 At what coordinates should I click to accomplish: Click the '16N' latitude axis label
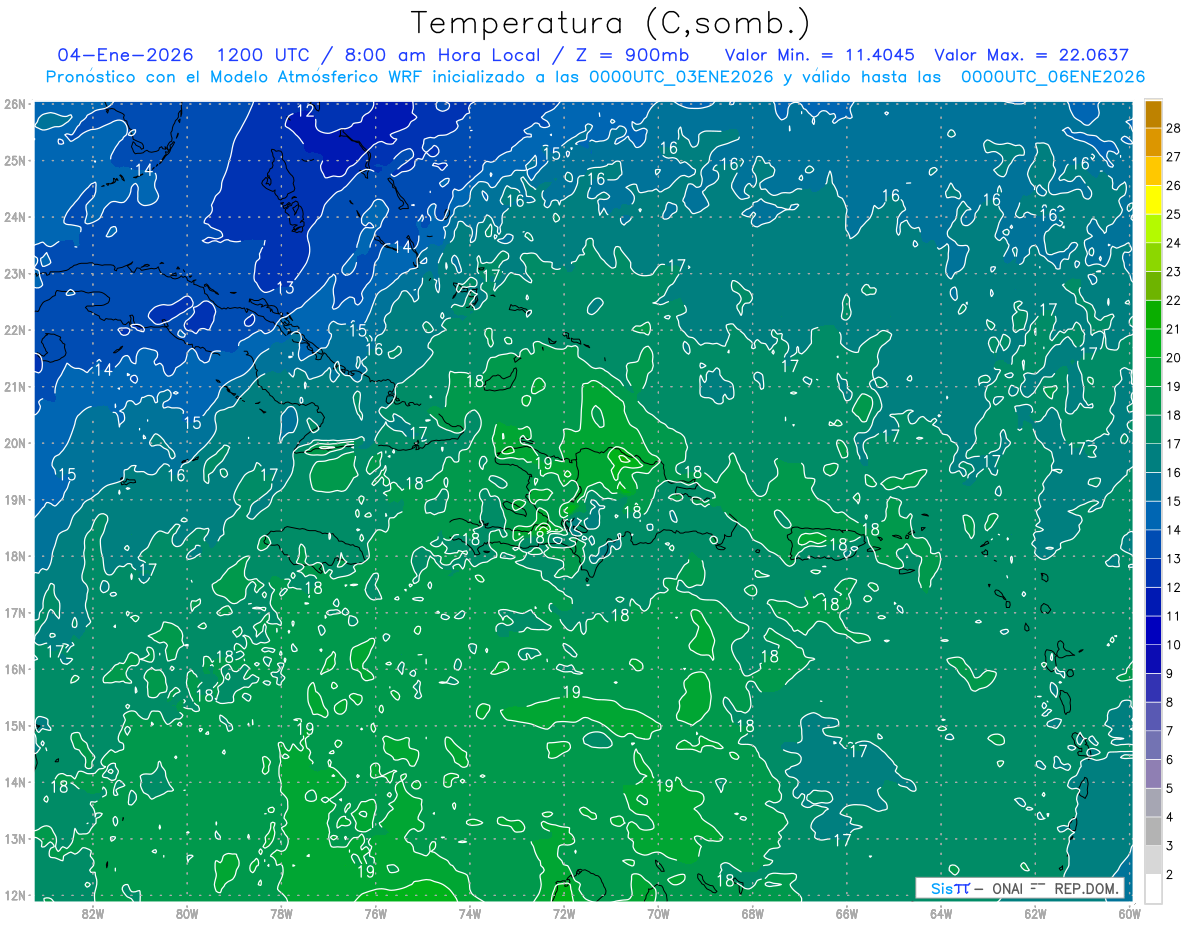coord(14,669)
